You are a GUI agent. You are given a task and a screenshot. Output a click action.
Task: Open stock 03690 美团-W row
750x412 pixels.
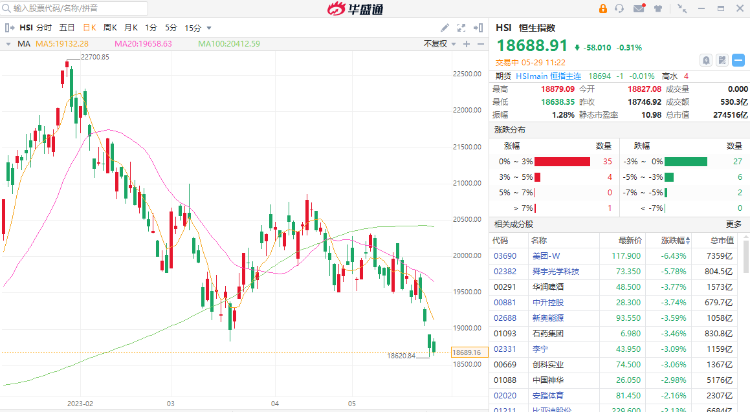615,256
